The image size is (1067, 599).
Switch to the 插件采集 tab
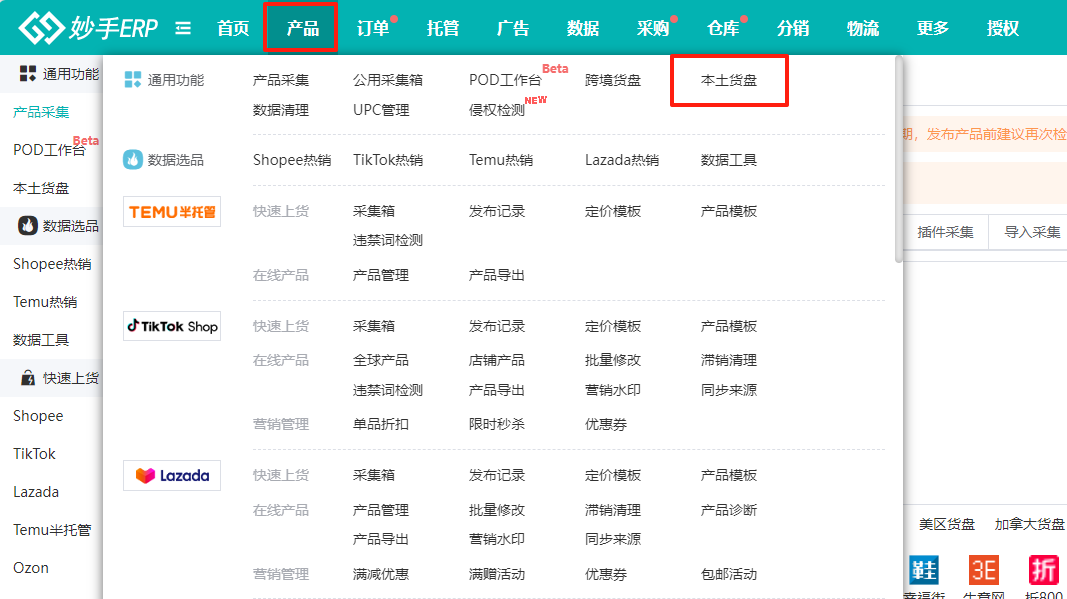[x=945, y=232]
